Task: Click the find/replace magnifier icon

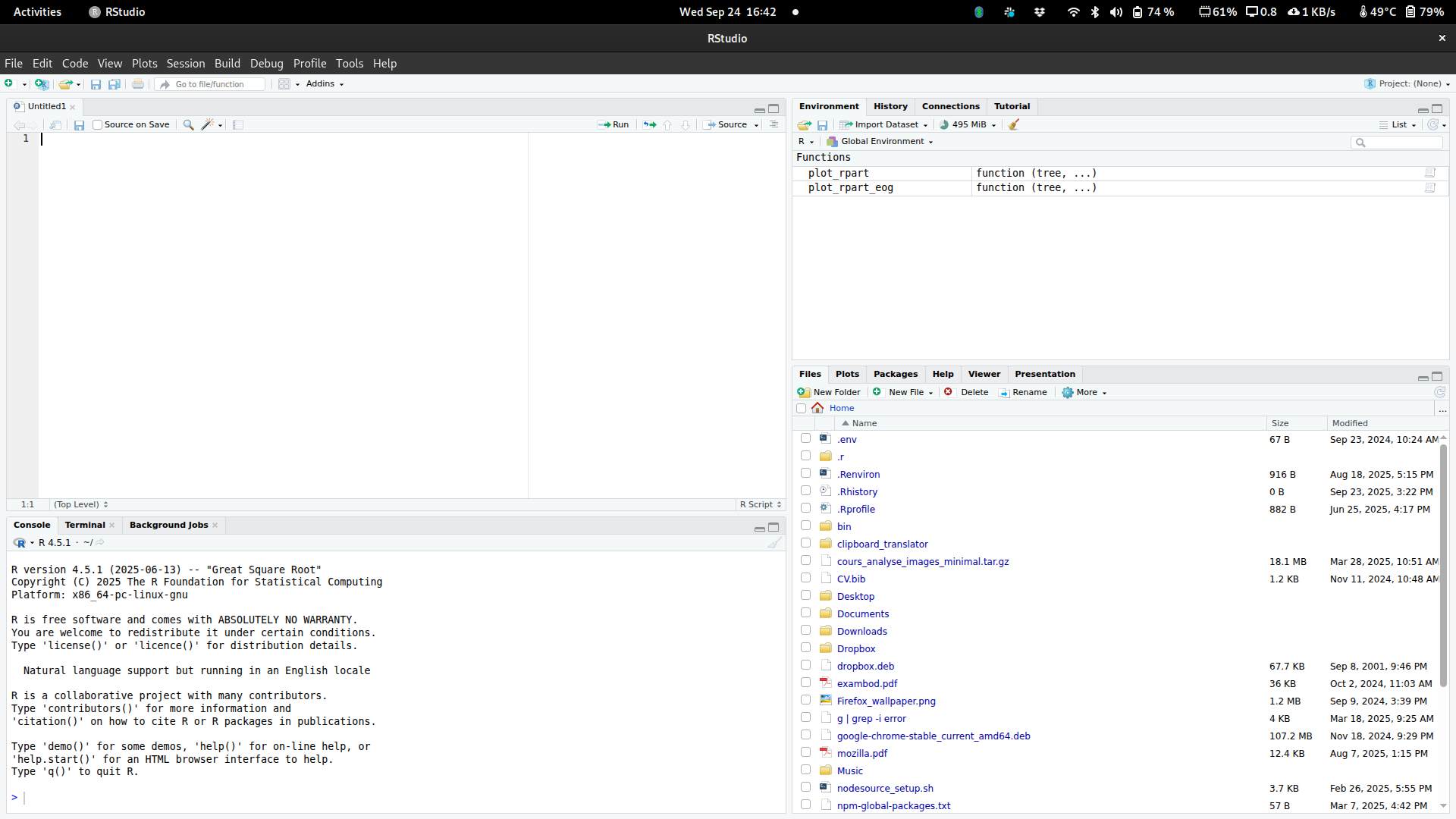Action: coord(189,124)
